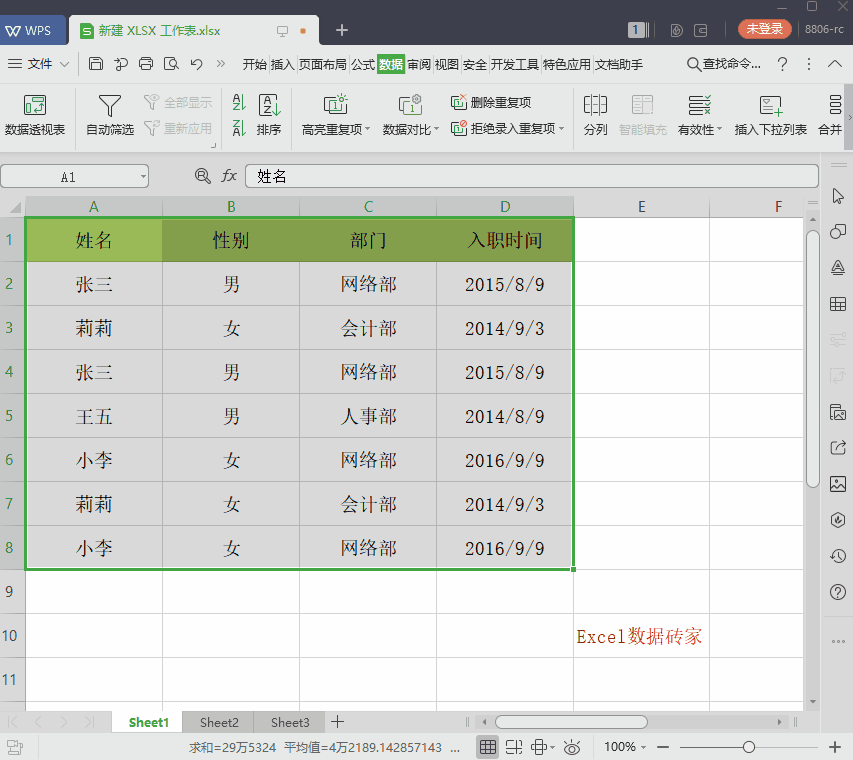Click the sidebar history clock icon

[838, 555]
